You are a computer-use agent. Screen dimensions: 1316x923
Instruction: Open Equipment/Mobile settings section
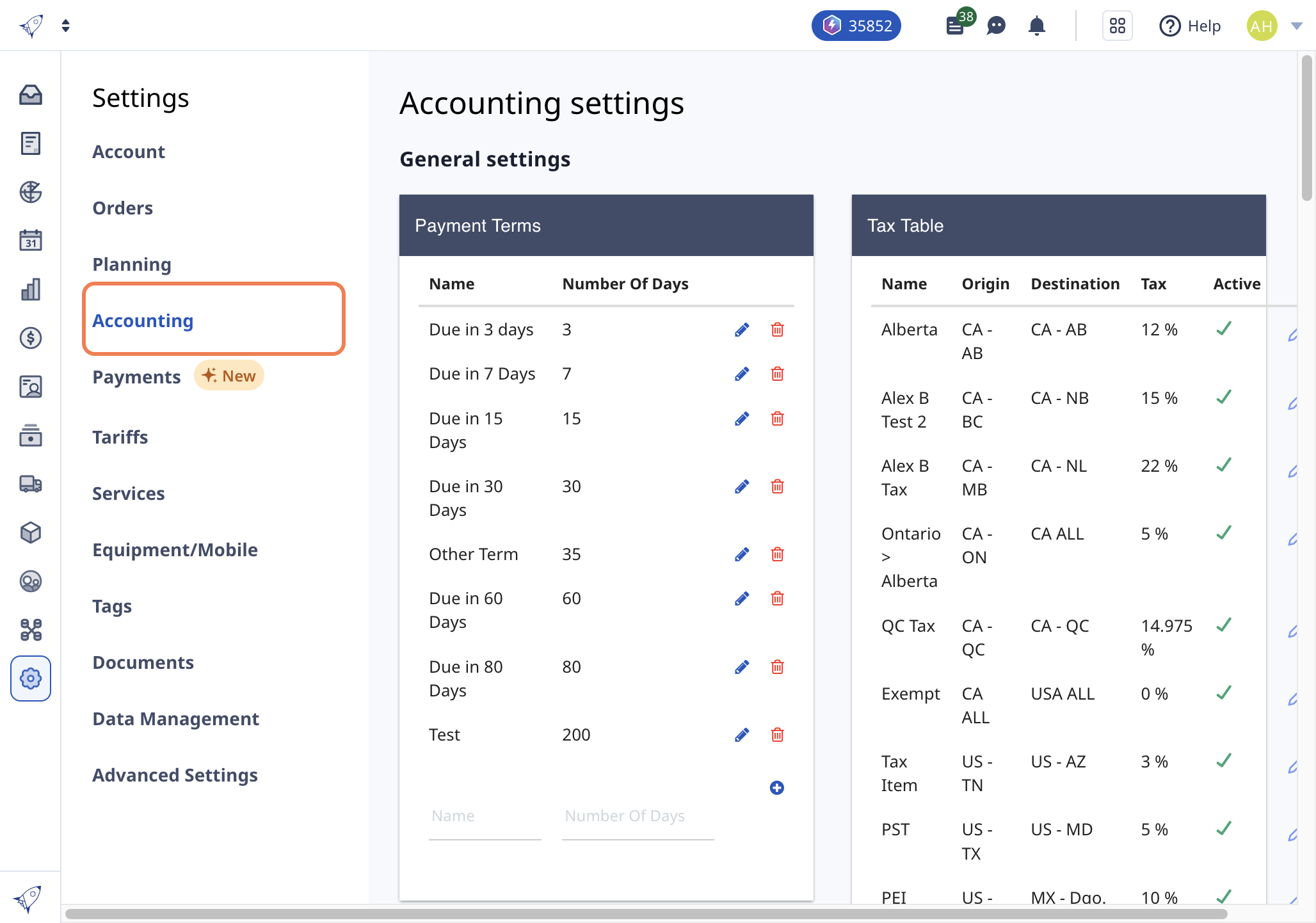click(x=174, y=548)
